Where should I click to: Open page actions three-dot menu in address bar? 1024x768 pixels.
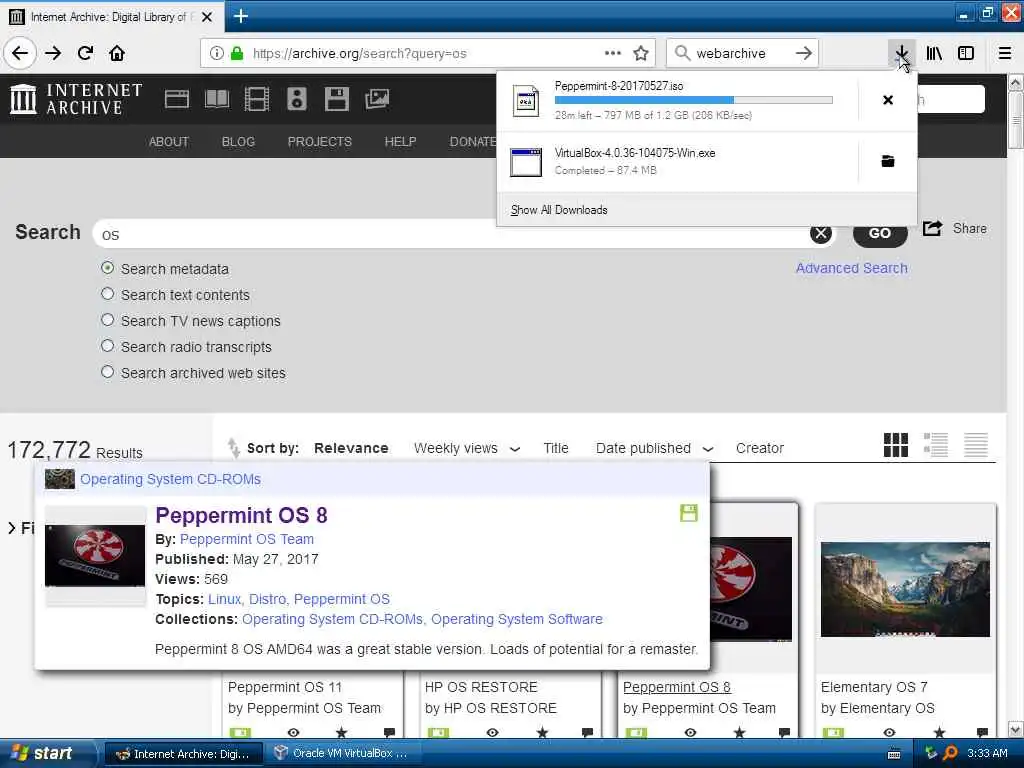click(613, 53)
